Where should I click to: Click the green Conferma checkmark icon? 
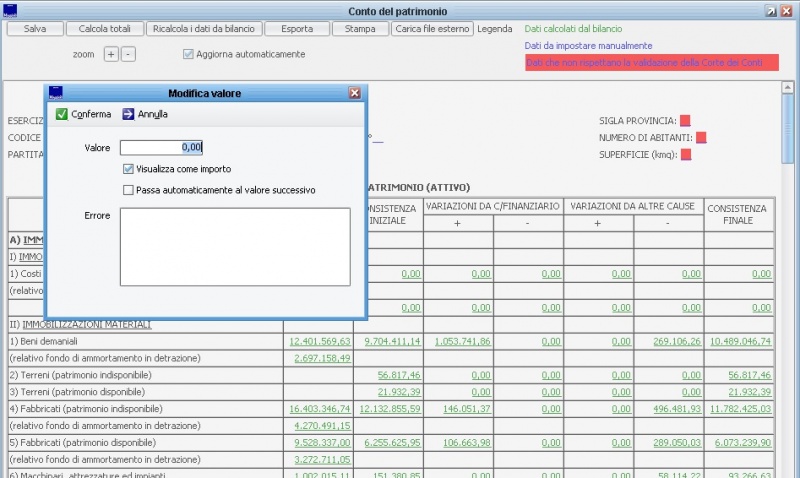pyautogui.click(x=62, y=114)
